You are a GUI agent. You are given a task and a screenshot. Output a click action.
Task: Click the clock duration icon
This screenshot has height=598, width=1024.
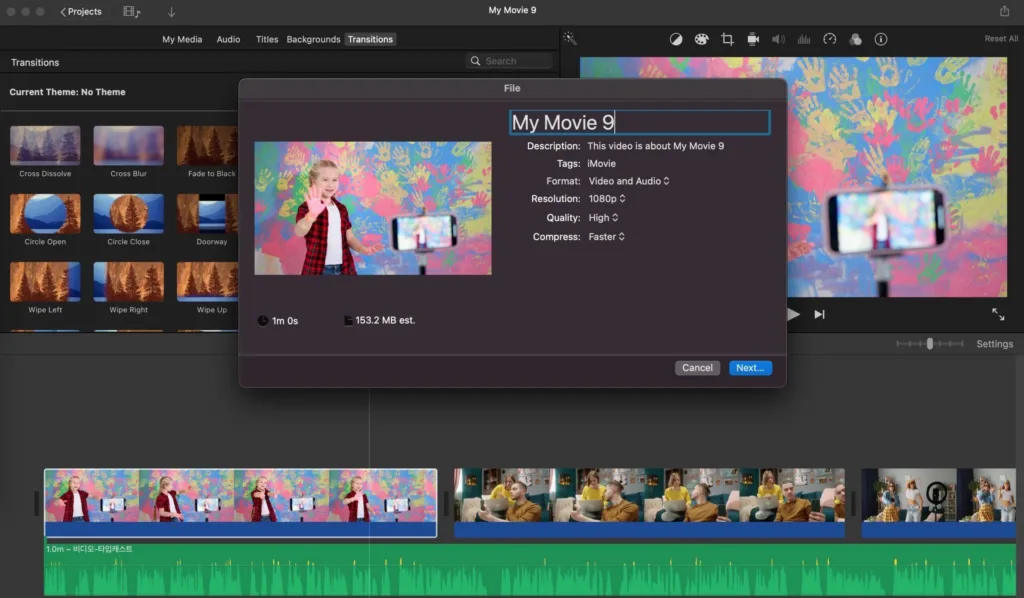263,321
